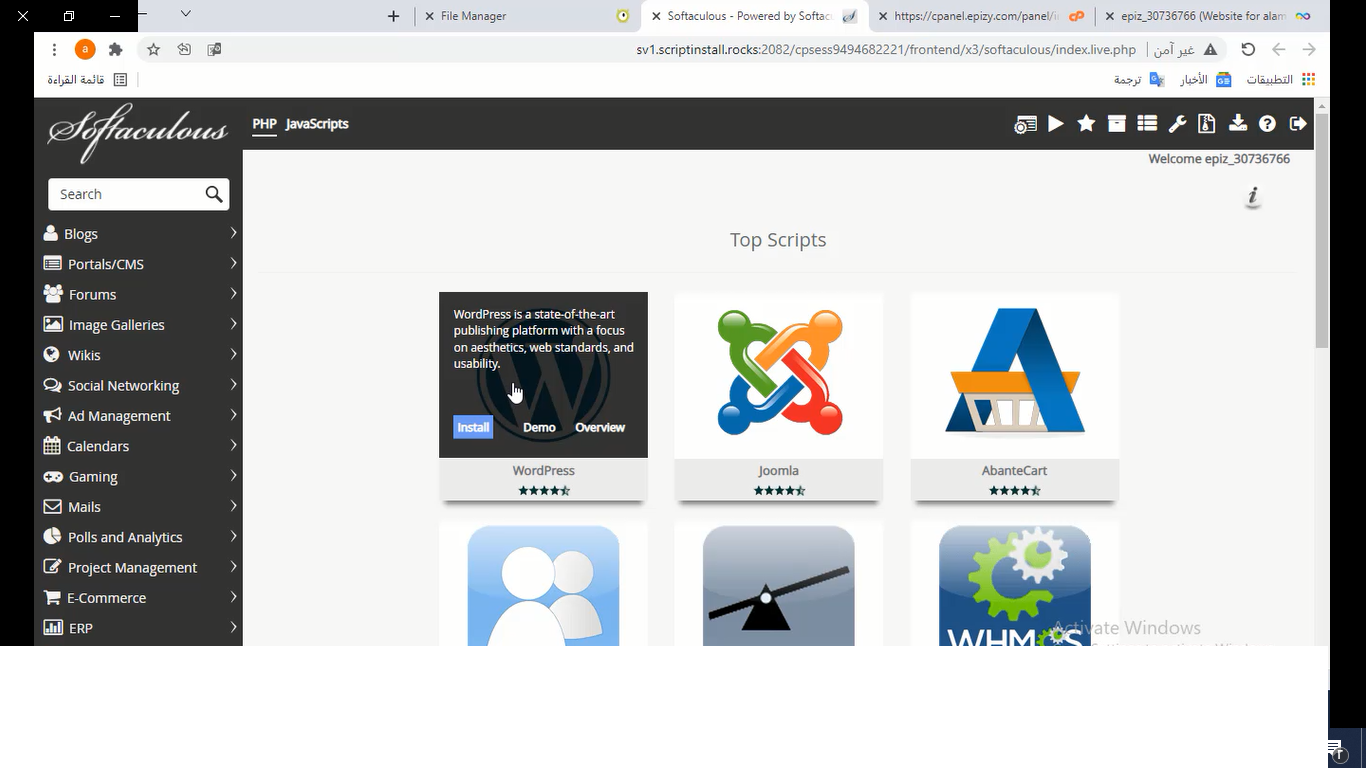Switch to the JavaScripts tab
Image resolution: width=1366 pixels, height=768 pixels.
pyautogui.click(x=317, y=124)
